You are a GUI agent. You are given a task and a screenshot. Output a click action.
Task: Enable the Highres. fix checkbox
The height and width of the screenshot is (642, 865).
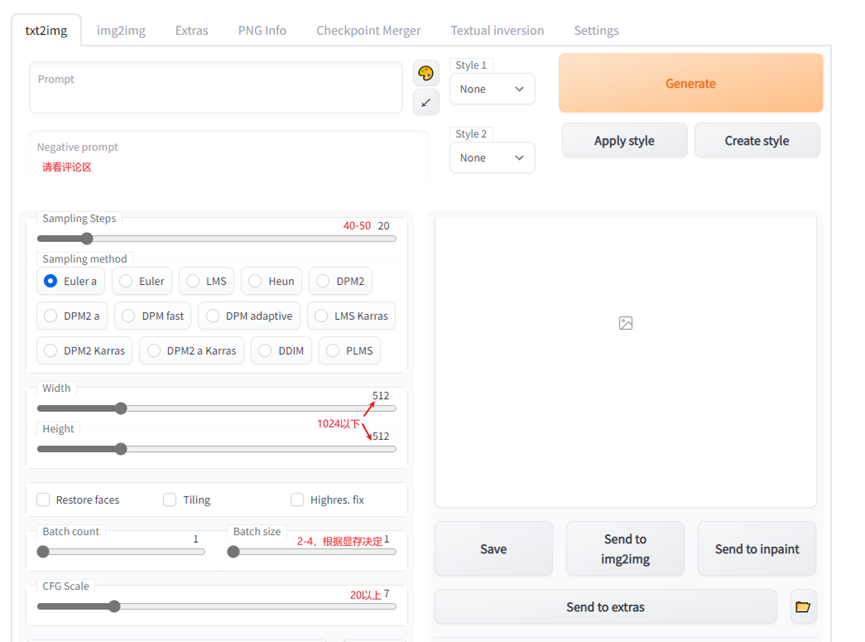click(297, 500)
